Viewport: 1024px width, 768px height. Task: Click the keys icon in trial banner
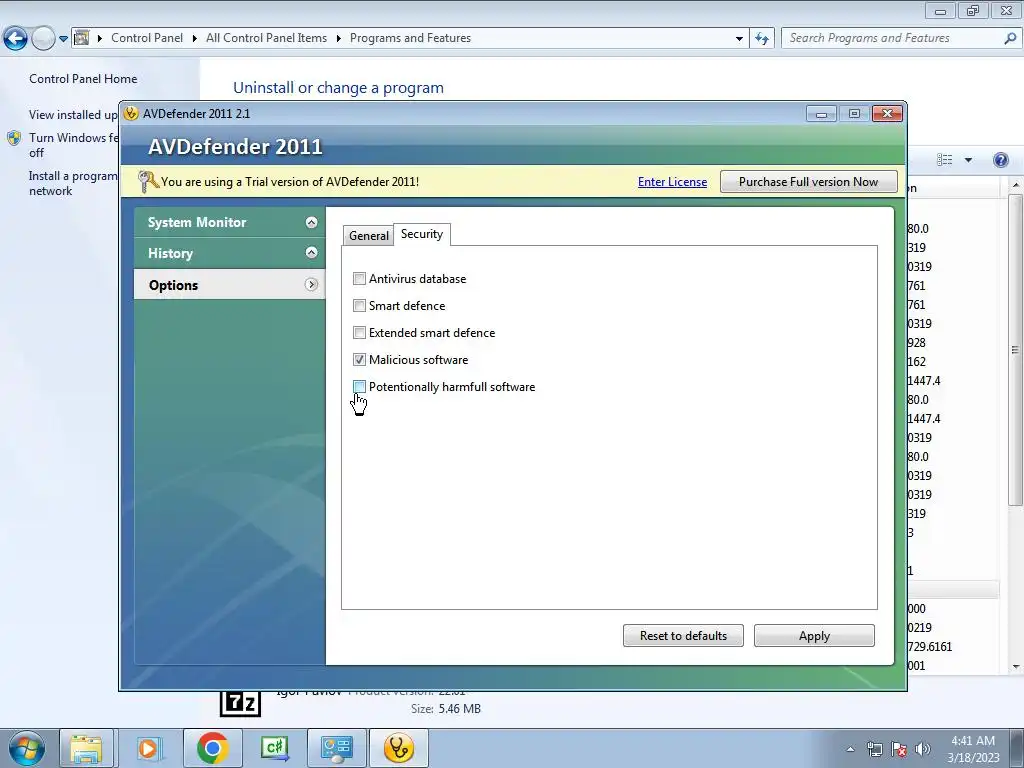point(148,182)
